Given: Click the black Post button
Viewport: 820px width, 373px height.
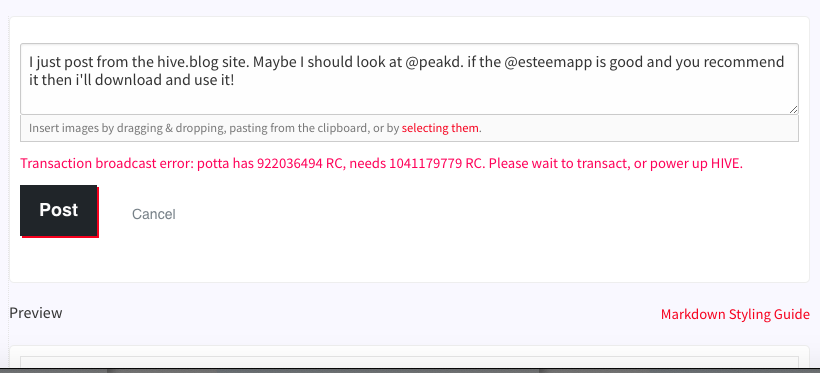Looking at the screenshot, I should (x=59, y=210).
